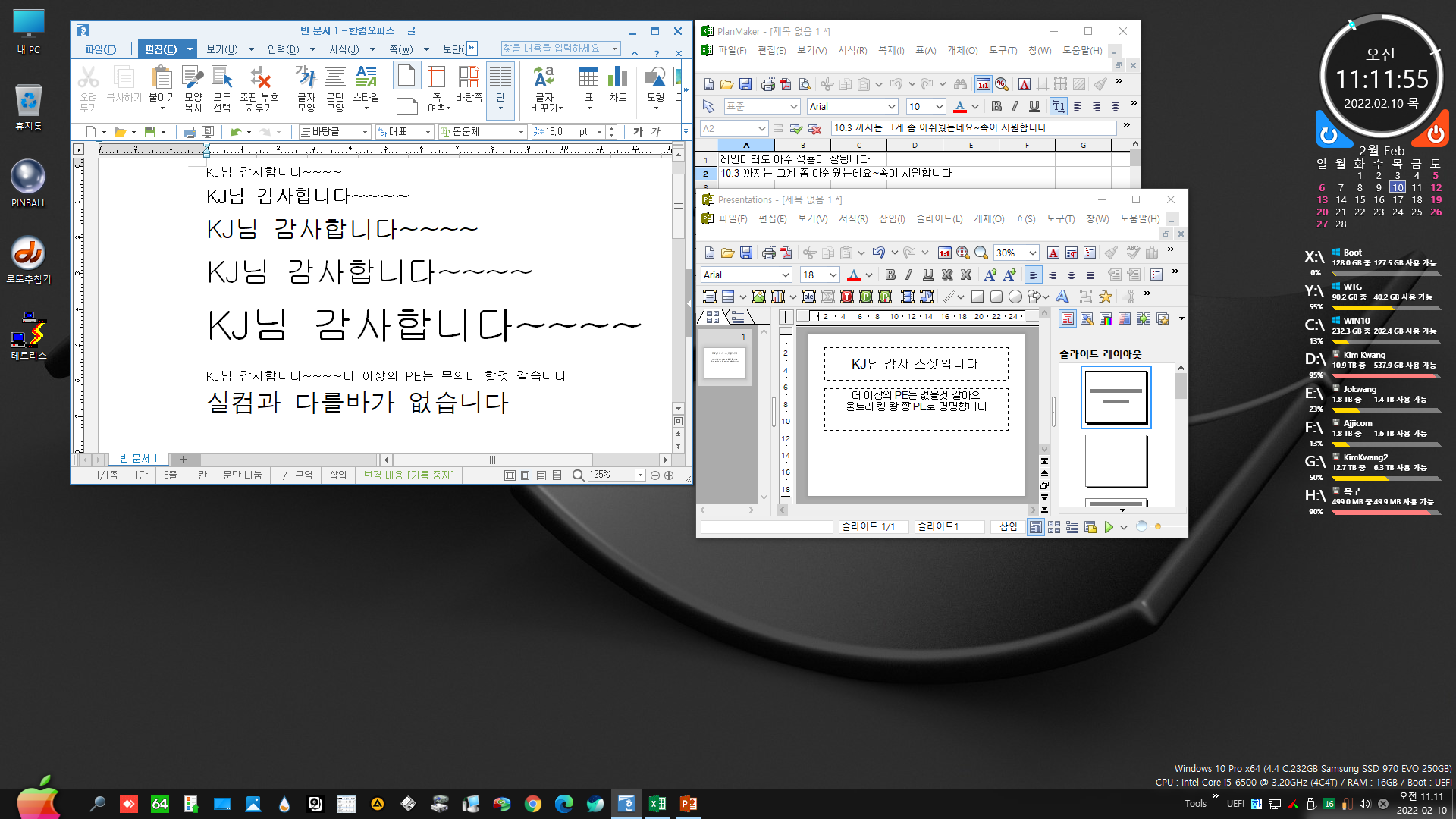Click the 모양 복사 format painter icon
The height and width of the screenshot is (819, 1456).
point(193,77)
